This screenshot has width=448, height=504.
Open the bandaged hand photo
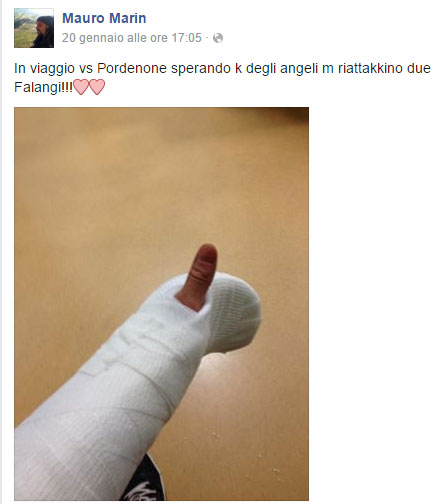click(x=161, y=304)
